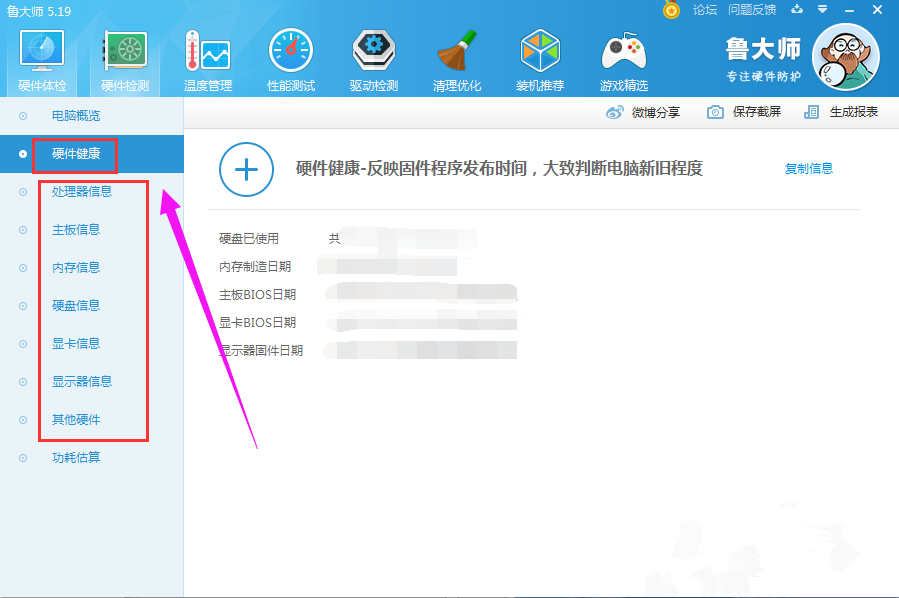Capture screen with 保存截屏 camera icon
This screenshot has width=899, height=598.
(x=713, y=113)
